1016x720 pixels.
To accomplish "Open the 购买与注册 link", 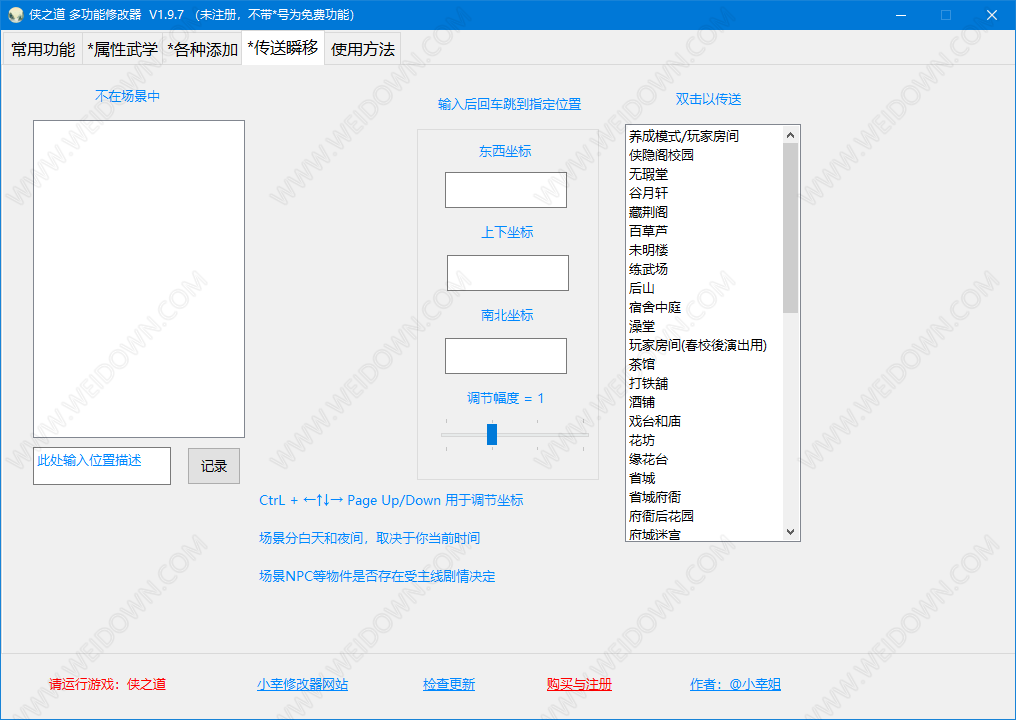I will [579, 684].
